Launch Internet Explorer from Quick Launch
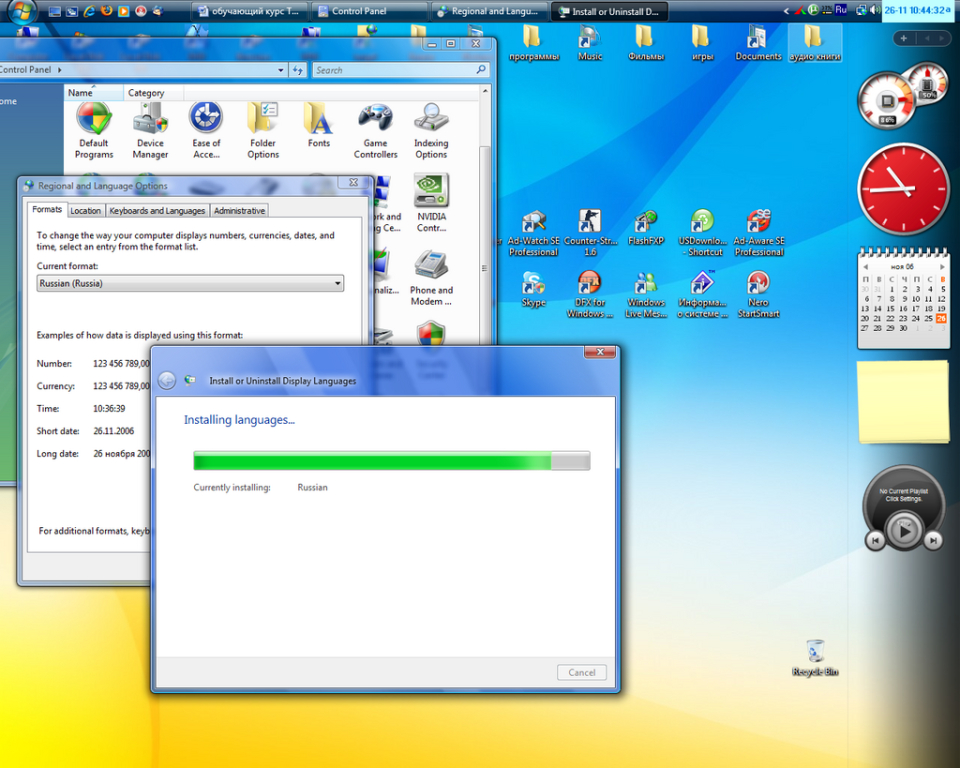Image resolution: width=960 pixels, height=768 pixels. tap(89, 10)
